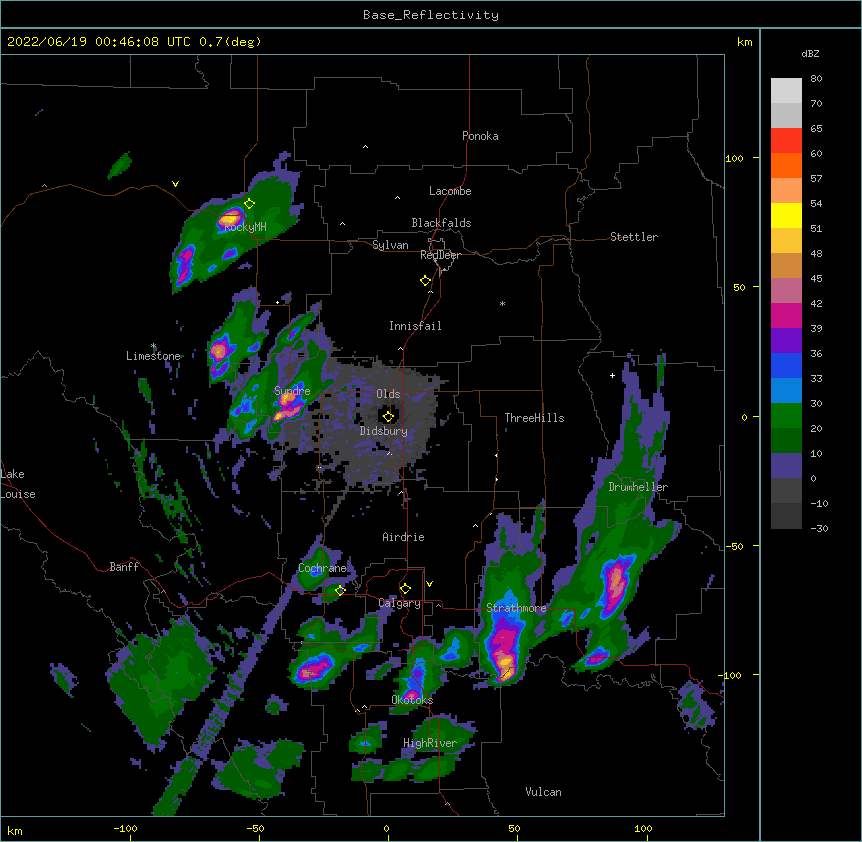Click the Didsbury town label
Screen dimensions: 862x842
click(x=383, y=431)
